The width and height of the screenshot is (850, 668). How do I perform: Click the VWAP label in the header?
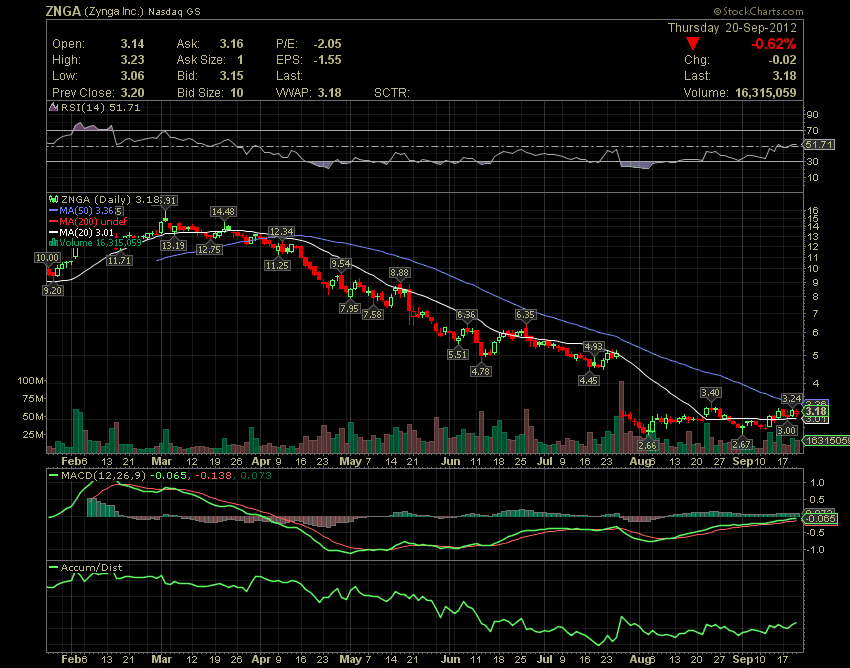(x=293, y=93)
